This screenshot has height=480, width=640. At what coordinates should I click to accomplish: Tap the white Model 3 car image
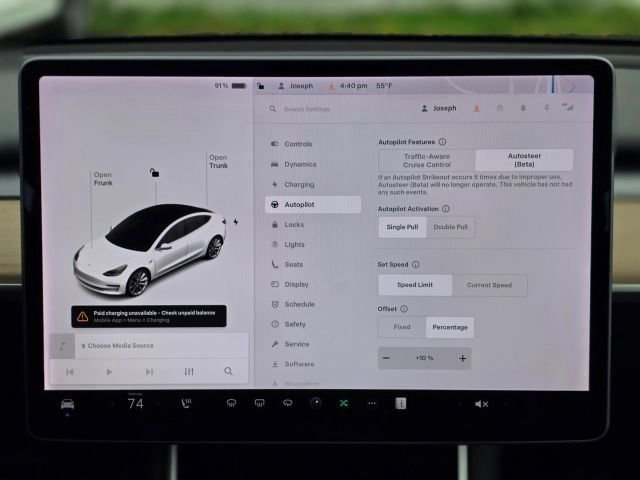pyautogui.click(x=149, y=249)
